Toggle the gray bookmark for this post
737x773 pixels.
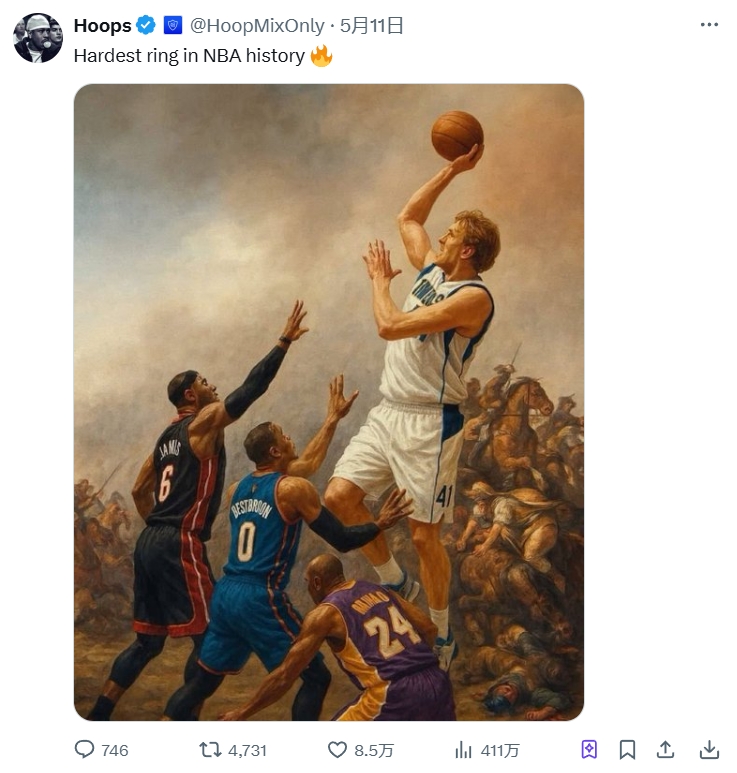627,749
